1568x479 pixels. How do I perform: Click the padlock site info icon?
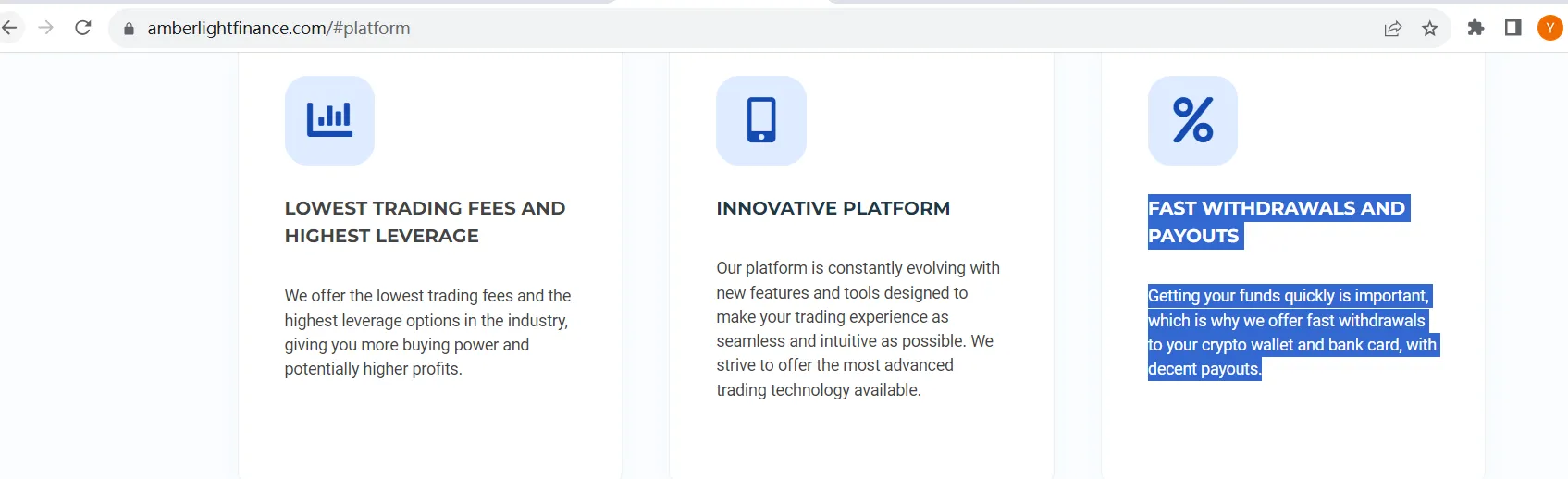tap(129, 29)
